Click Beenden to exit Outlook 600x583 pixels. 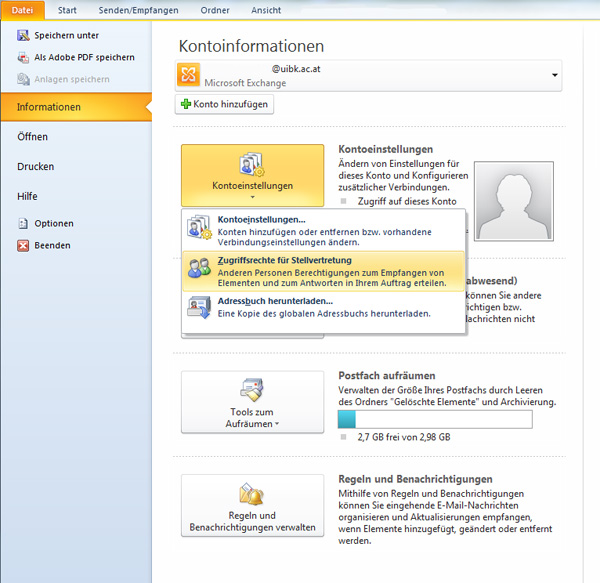pyautogui.click(x=52, y=245)
